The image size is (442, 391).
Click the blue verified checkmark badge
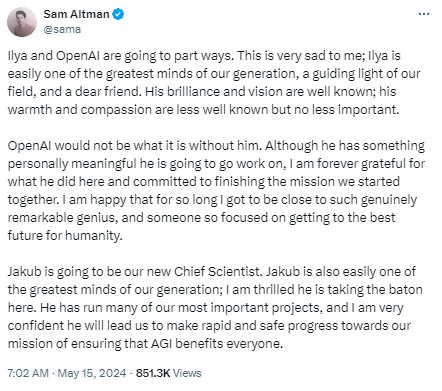(x=118, y=14)
